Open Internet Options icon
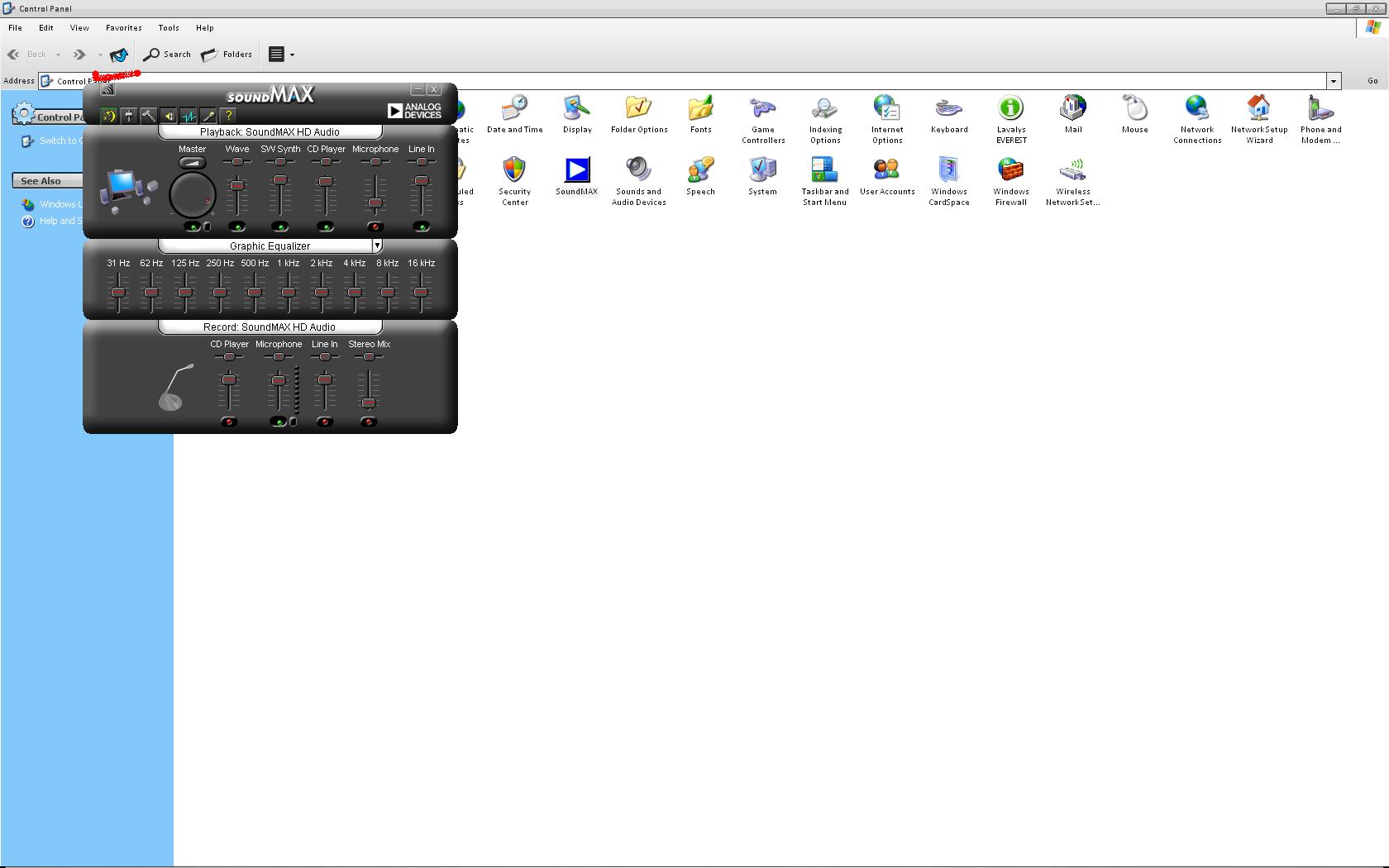This screenshot has height=868, width=1389. coord(887,120)
